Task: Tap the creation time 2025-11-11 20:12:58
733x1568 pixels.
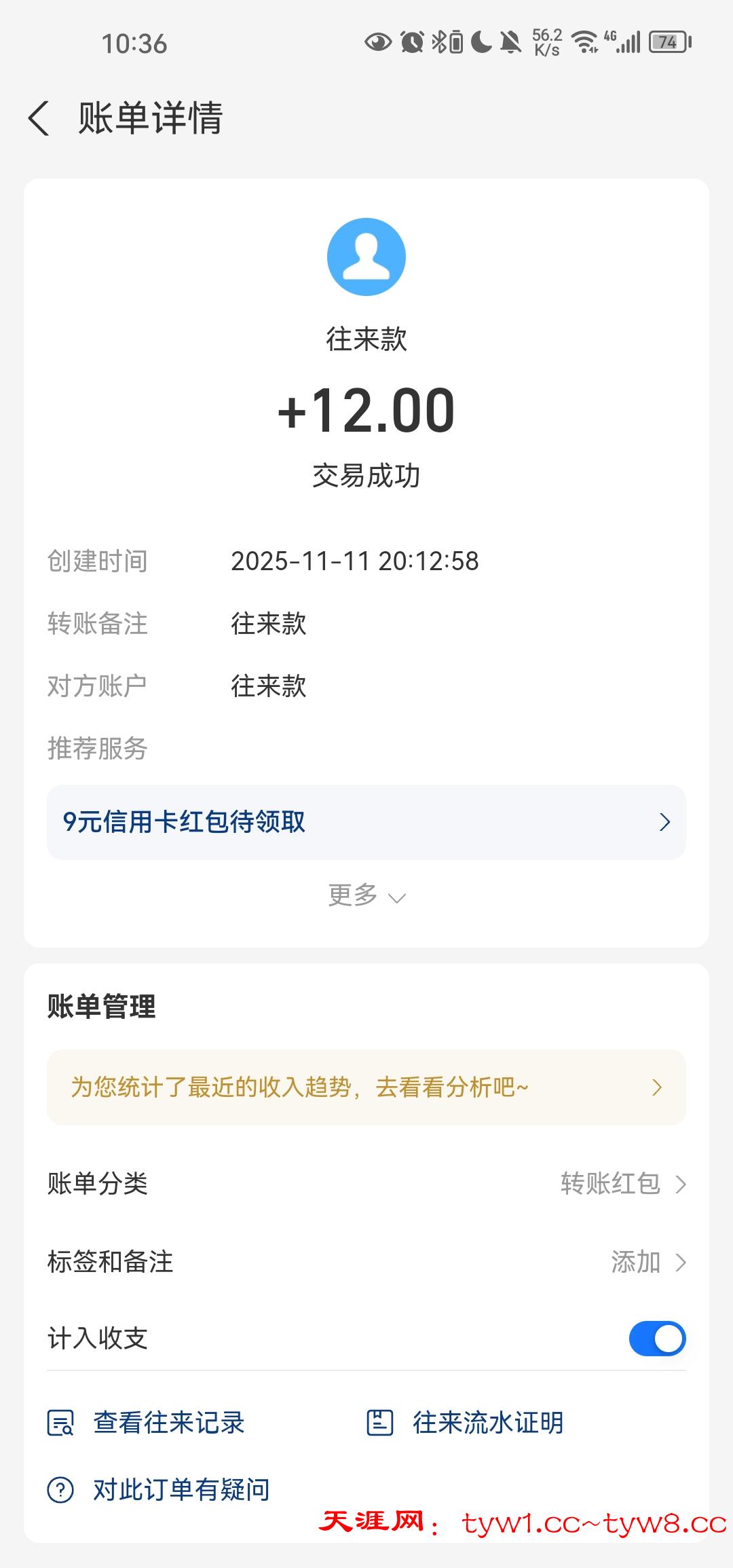Action: (355, 561)
